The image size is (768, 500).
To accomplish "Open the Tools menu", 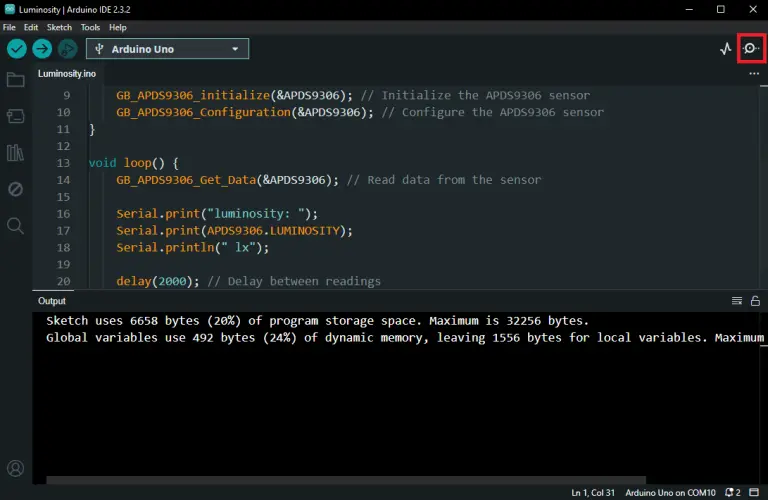I will [90, 27].
